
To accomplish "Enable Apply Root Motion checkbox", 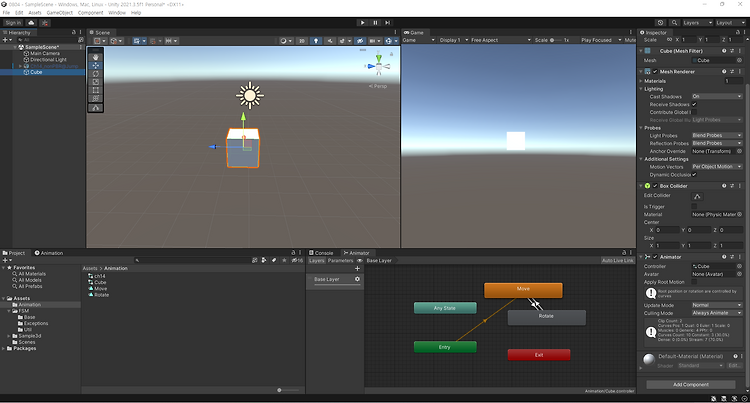I will point(694,282).
